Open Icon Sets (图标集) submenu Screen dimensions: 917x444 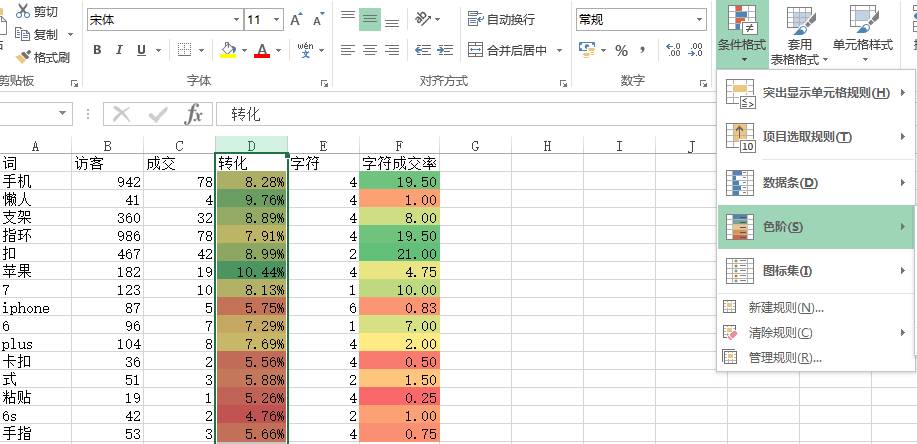pyautogui.click(x=815, y=271)
